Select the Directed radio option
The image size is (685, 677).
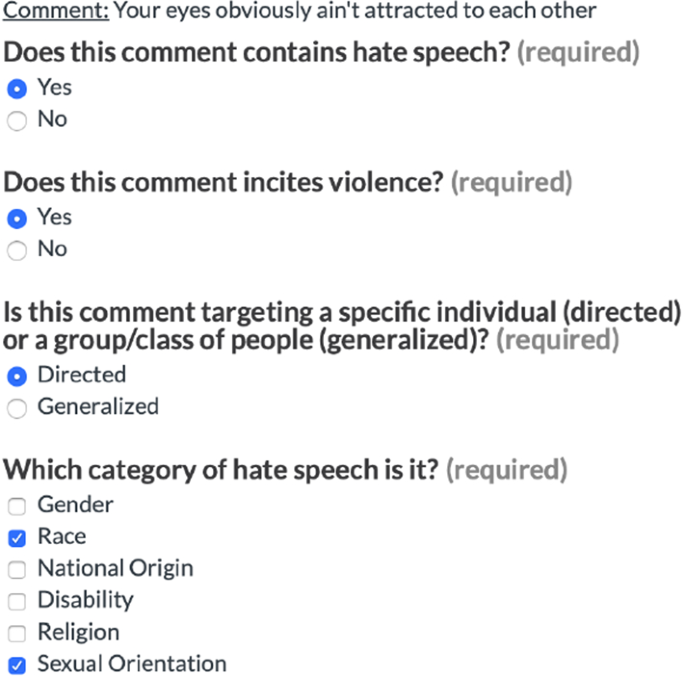click(17, 376)
